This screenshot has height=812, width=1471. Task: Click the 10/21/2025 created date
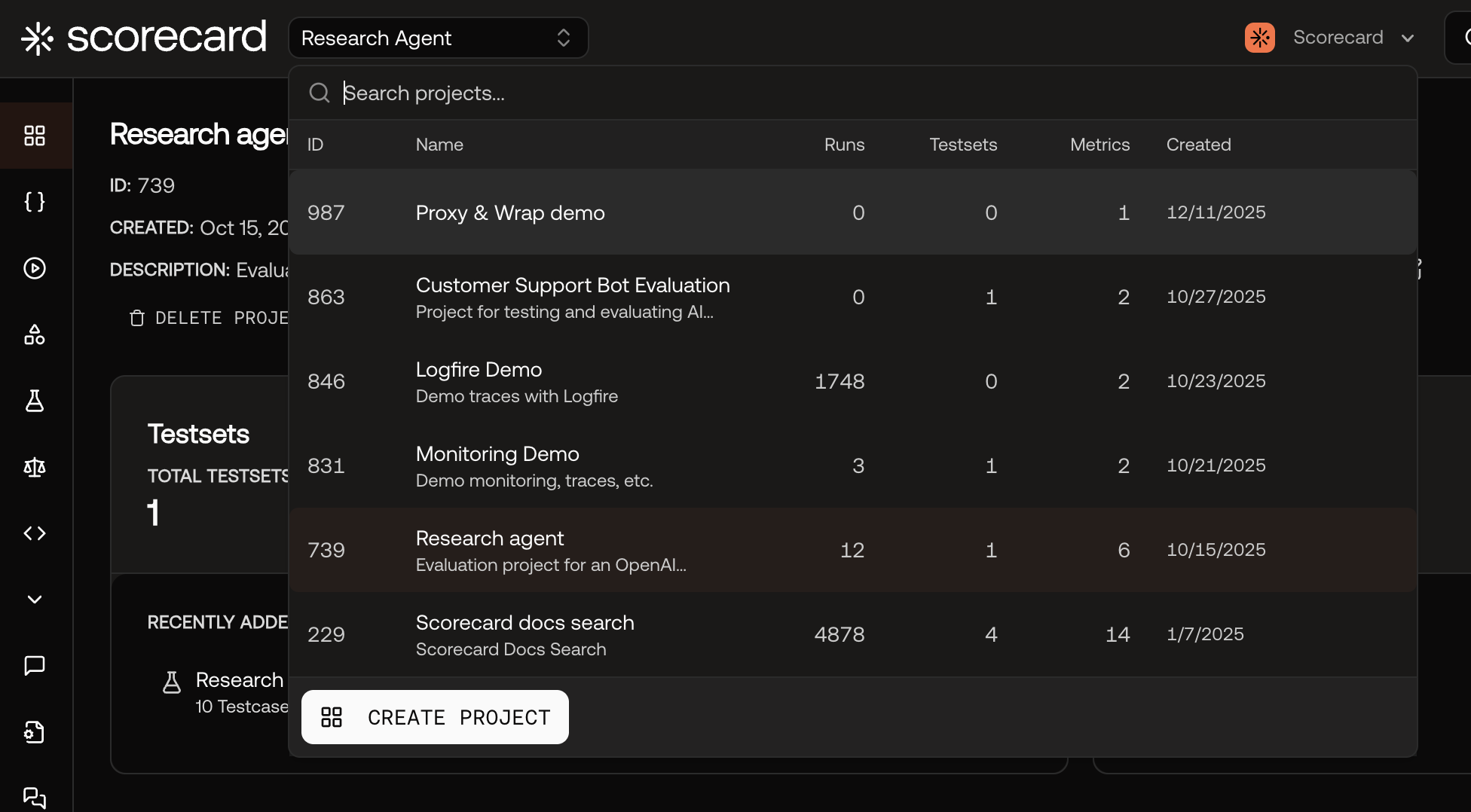pyautogui.click(x=1216, y=466)
